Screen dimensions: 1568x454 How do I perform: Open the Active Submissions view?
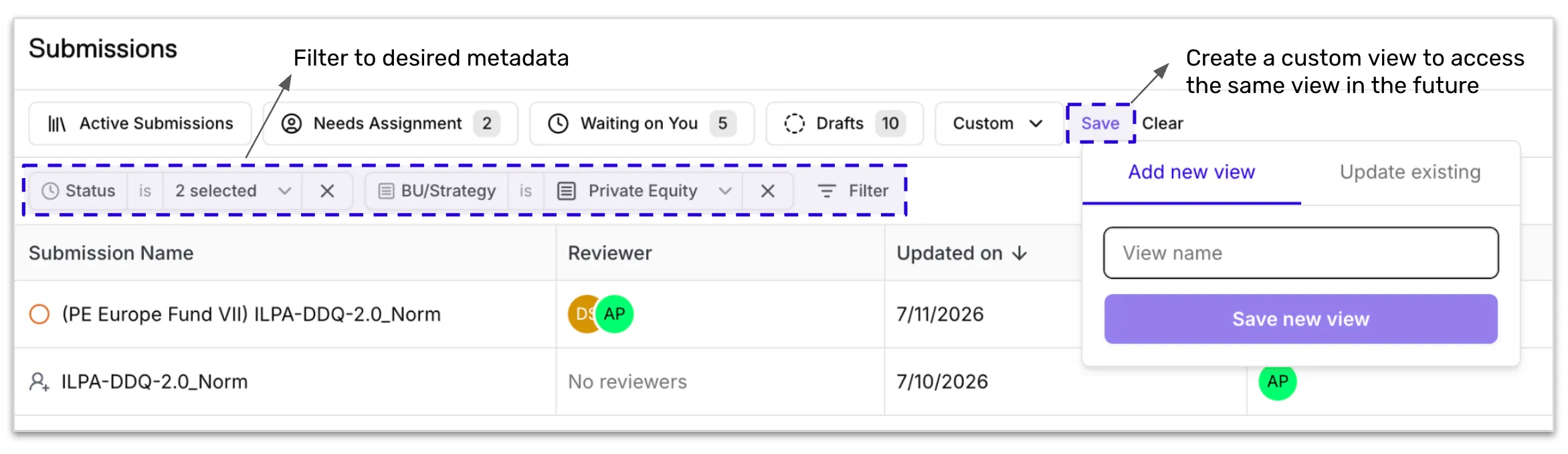click(140, 123)
